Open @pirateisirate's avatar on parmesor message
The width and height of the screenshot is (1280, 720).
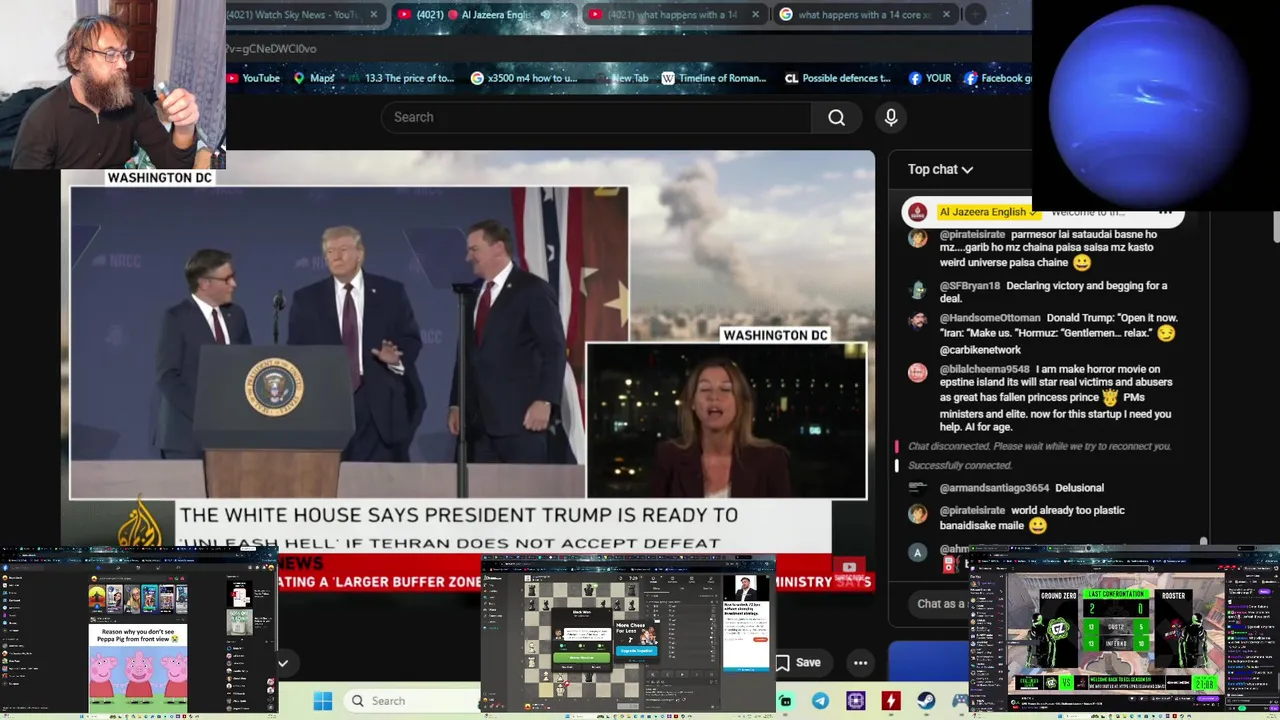point(917,238)
